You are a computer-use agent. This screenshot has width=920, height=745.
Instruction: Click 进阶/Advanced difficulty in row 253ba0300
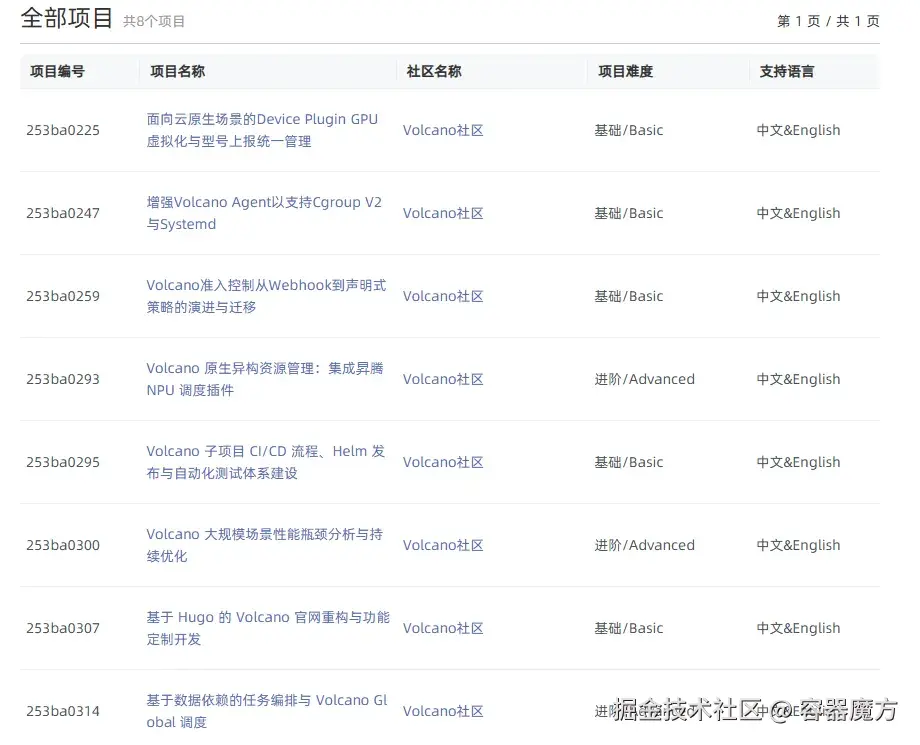645,545
